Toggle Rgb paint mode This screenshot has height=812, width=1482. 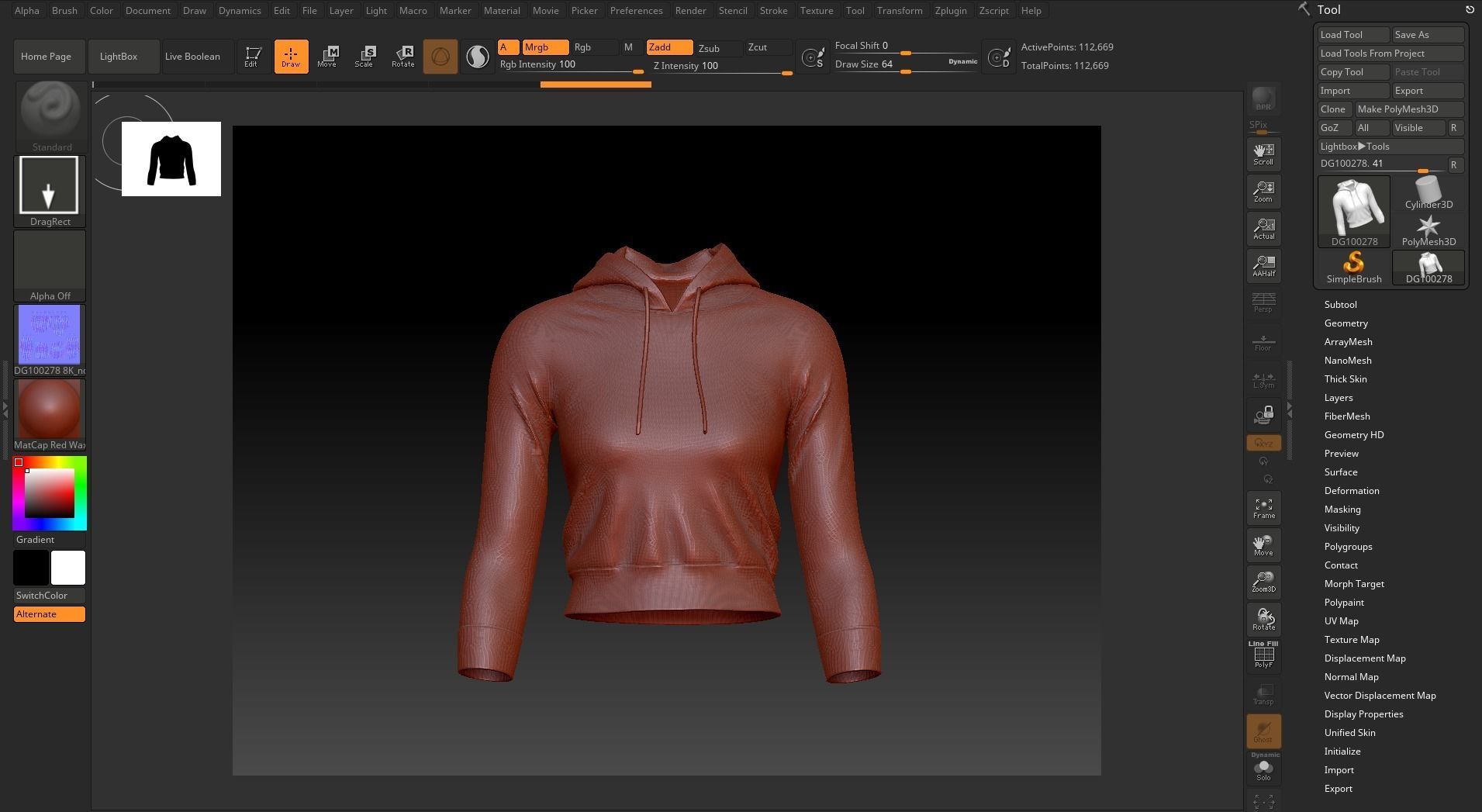click(594, 47)
